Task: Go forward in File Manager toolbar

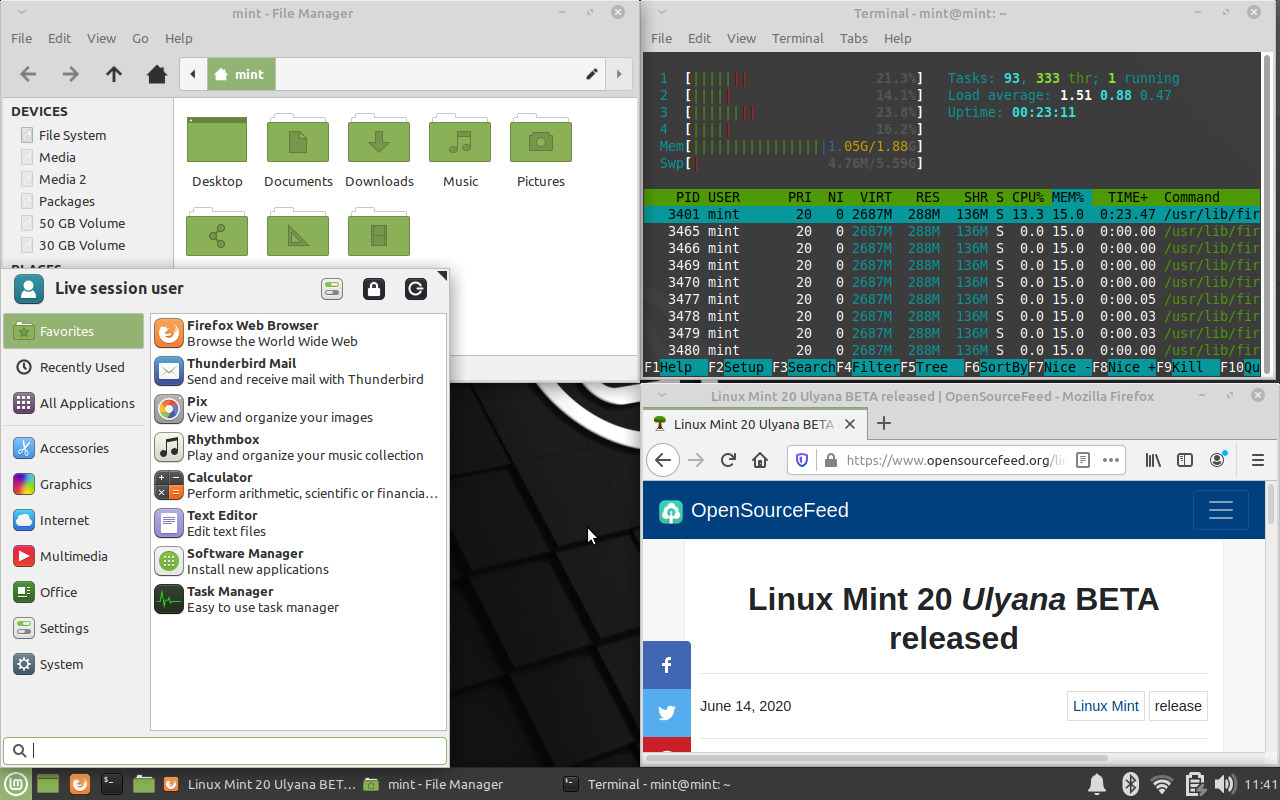Action: (x=70, y=74)
